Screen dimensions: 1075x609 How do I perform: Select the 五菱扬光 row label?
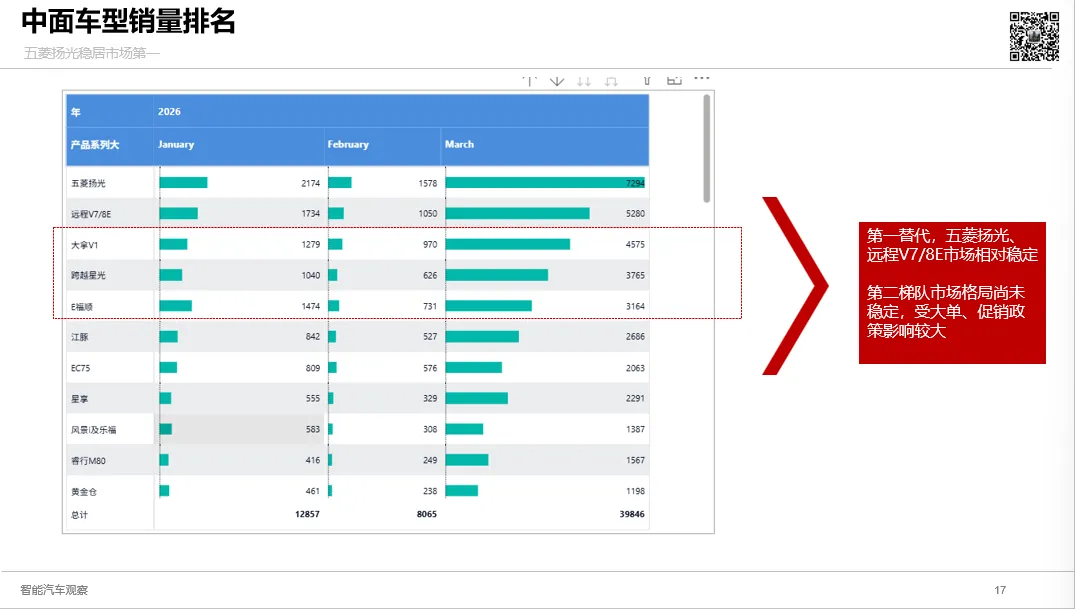pyautogui.click(x=88, y=183)
